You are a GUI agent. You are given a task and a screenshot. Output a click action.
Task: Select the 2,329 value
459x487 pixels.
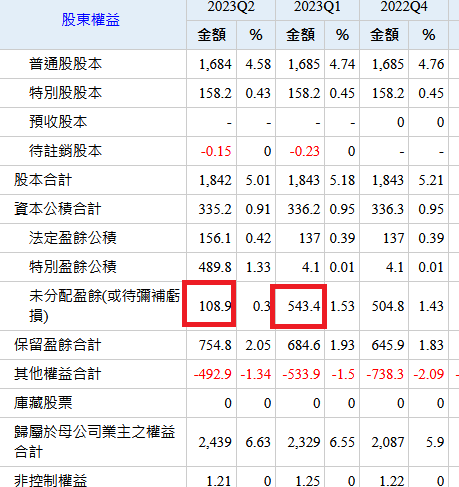(304, 442)
